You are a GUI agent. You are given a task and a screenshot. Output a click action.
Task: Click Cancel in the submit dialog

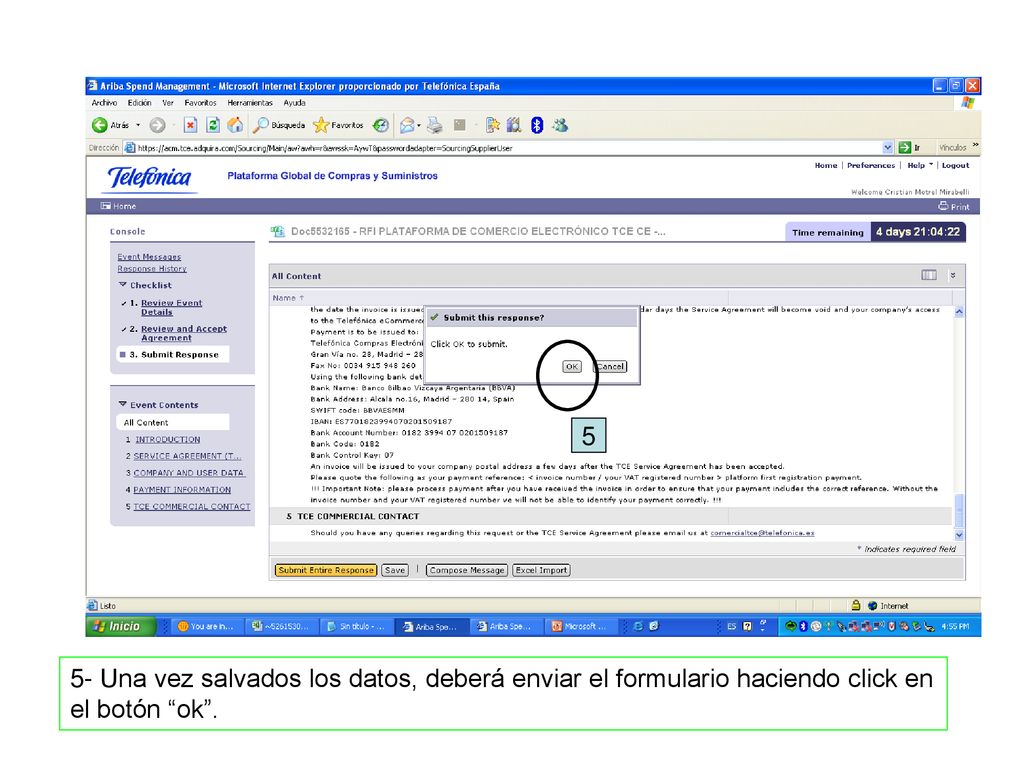(611, 366)
